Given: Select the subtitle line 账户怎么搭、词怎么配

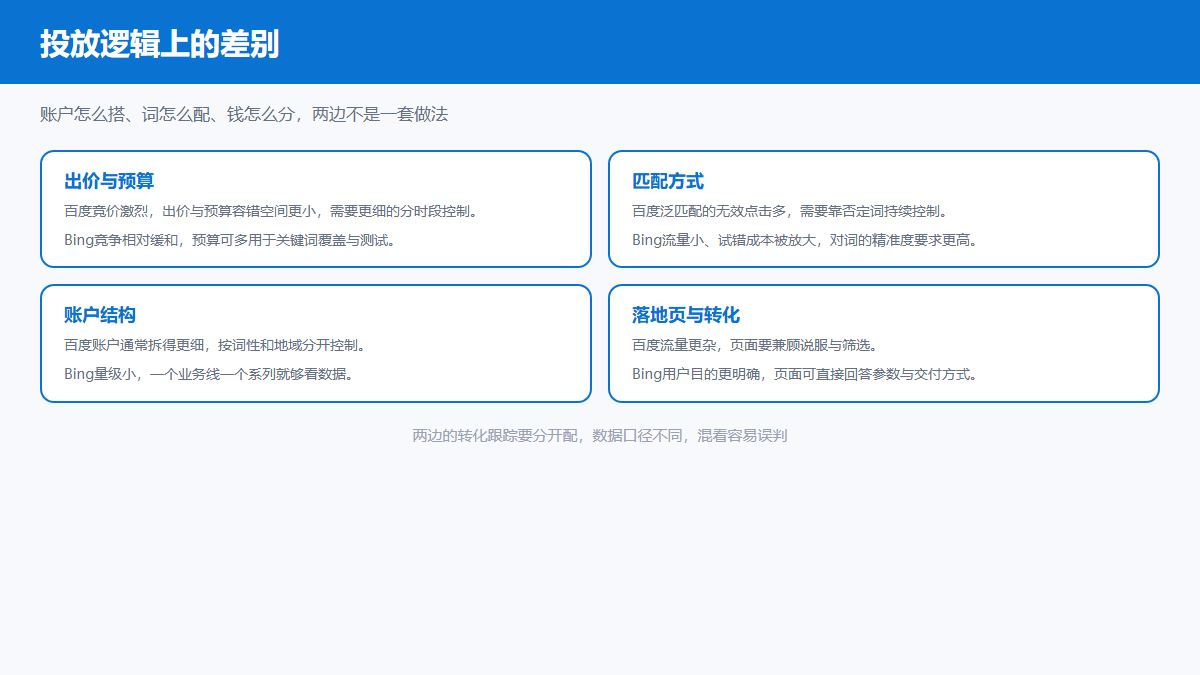Looking at the screenshot, I should [244, 114].
